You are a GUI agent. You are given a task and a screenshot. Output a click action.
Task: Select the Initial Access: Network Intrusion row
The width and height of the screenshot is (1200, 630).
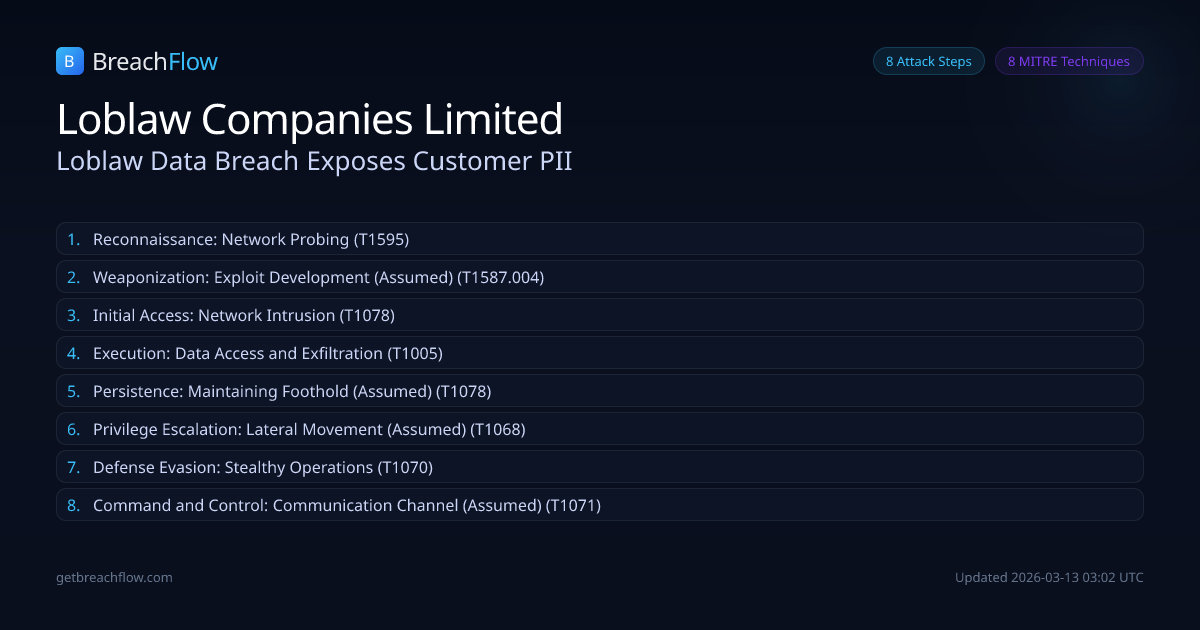coord(243,315)
